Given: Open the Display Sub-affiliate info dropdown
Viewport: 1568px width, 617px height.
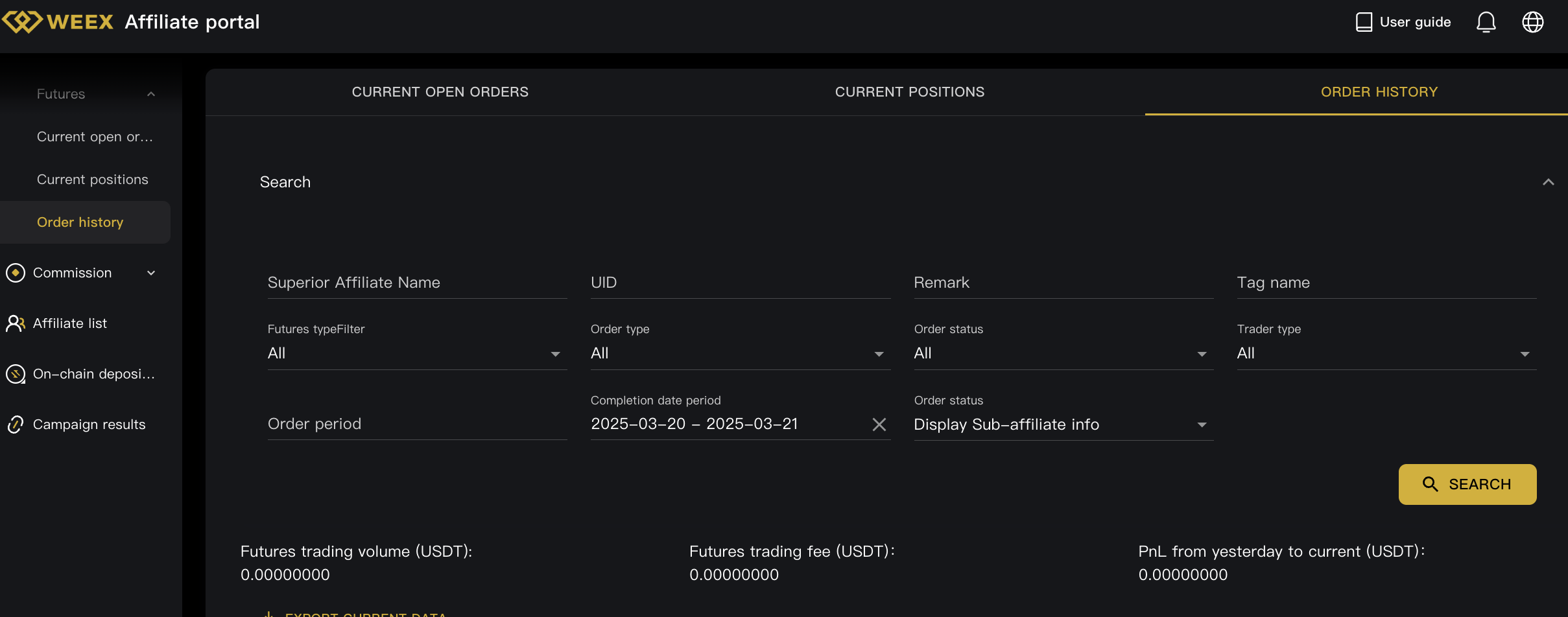Looking at the screenshot, I should 1063,425.
